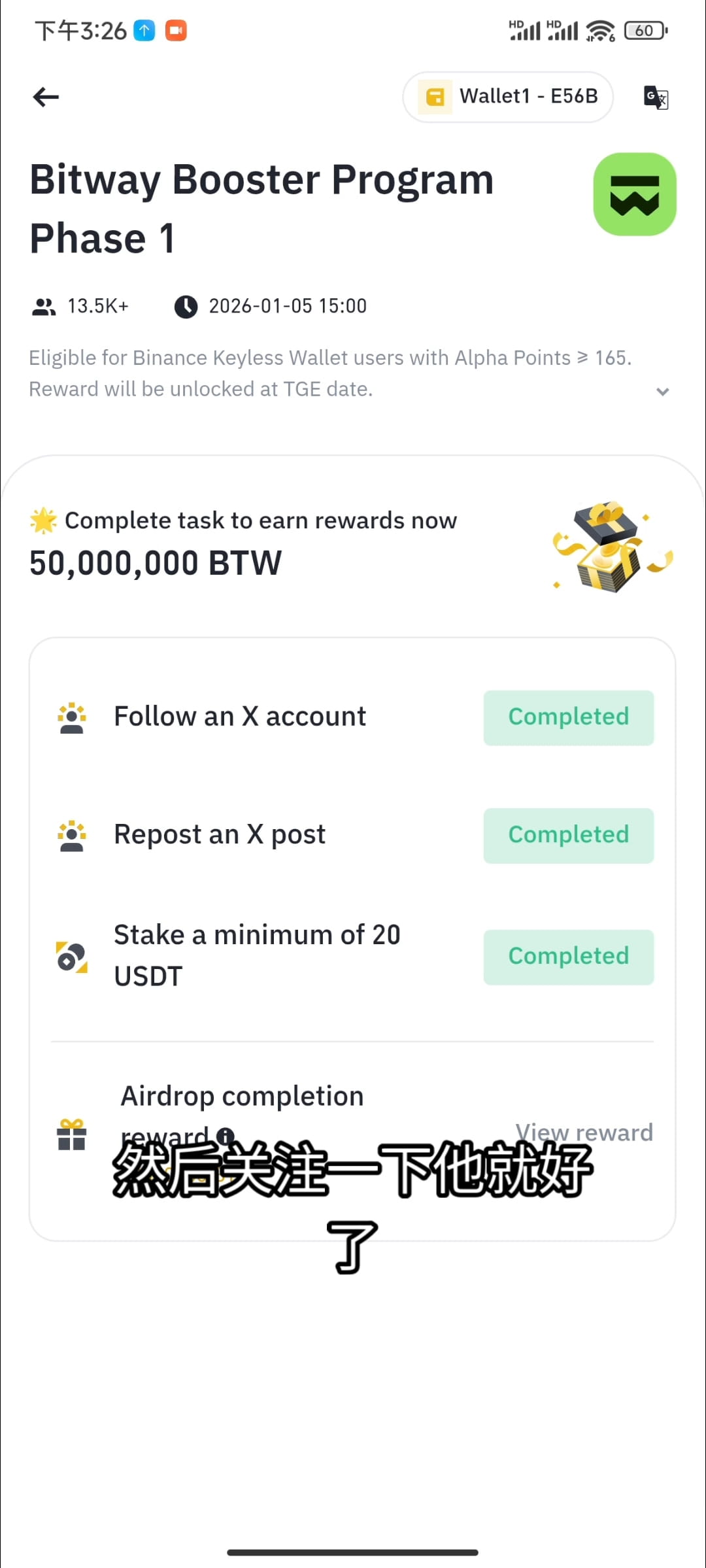The width and height of the screenshot is (706, 1568).
Task: Tap Completed for Repost an X post
Action: point(569,835)
